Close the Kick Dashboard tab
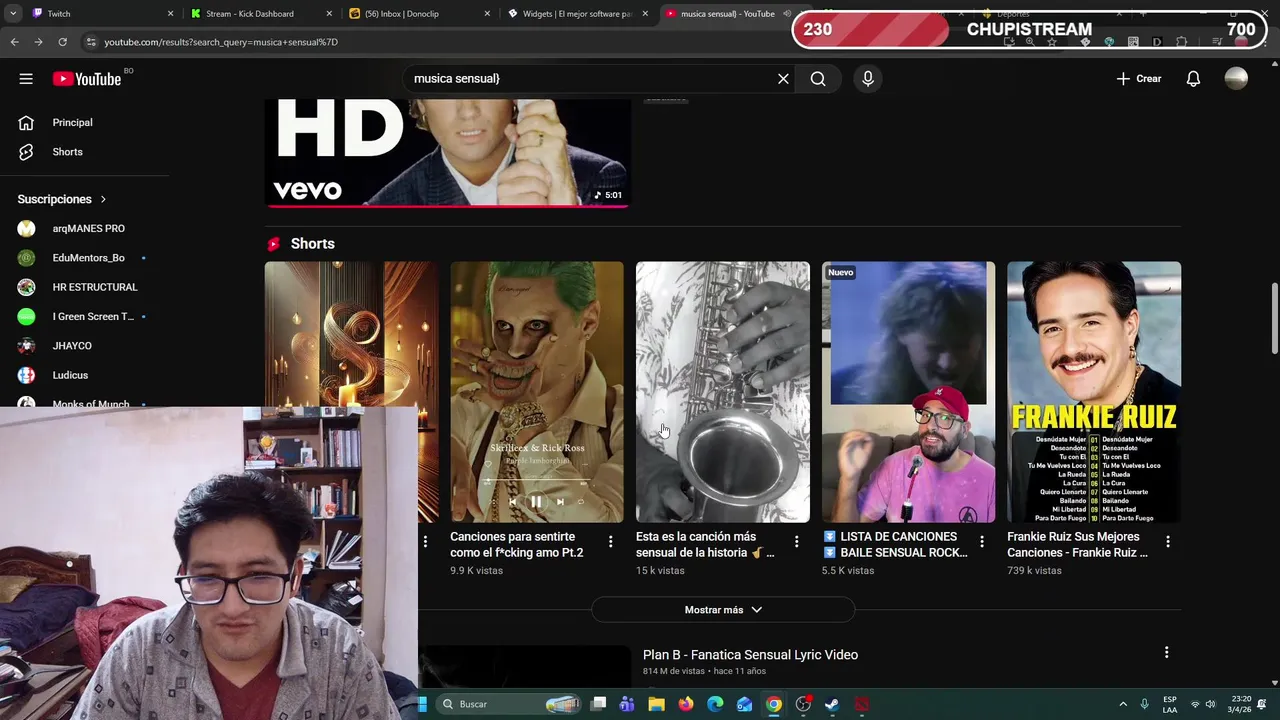Screen dimensions: 1280x720 pos(329,14)
